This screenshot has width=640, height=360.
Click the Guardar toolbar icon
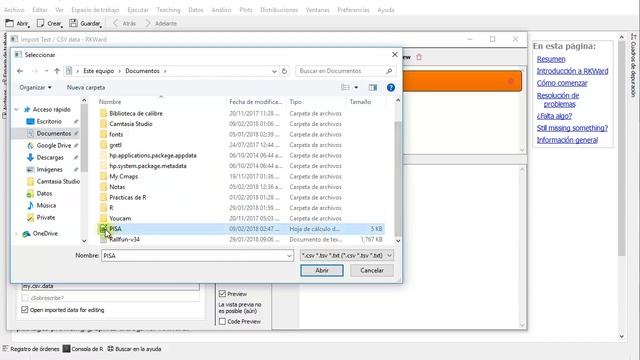tap(73, 23)
